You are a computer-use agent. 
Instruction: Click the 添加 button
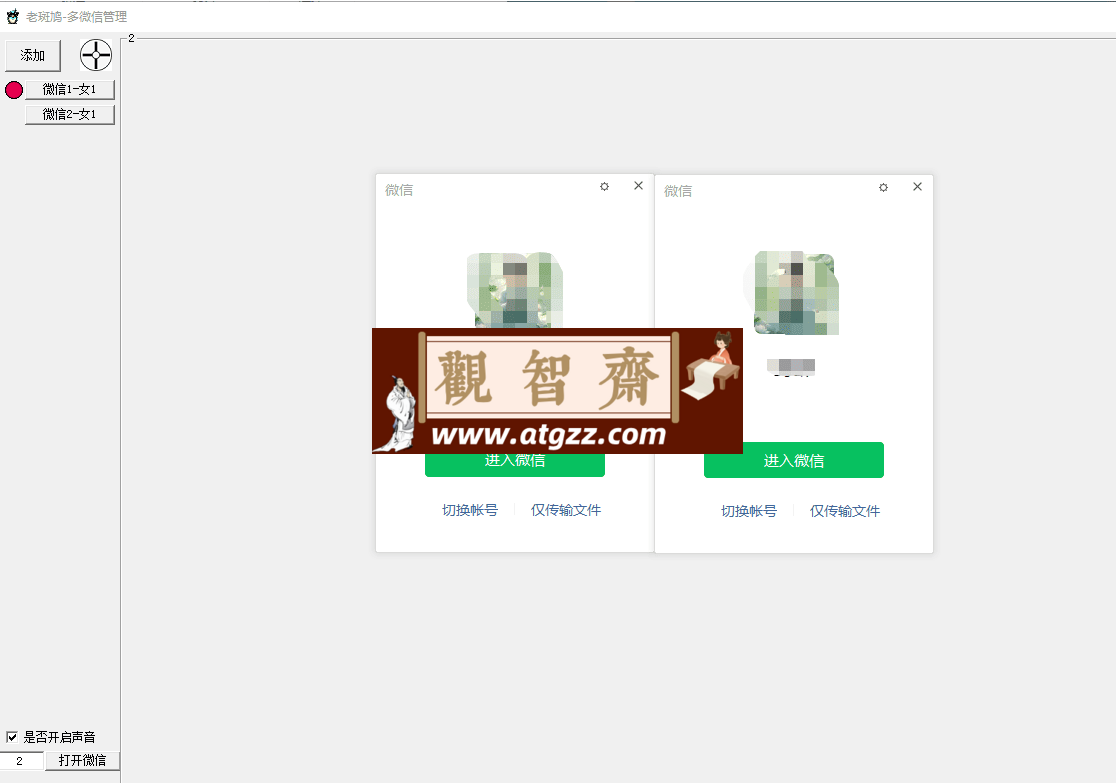pyautogui.click(x=33, y=56)
